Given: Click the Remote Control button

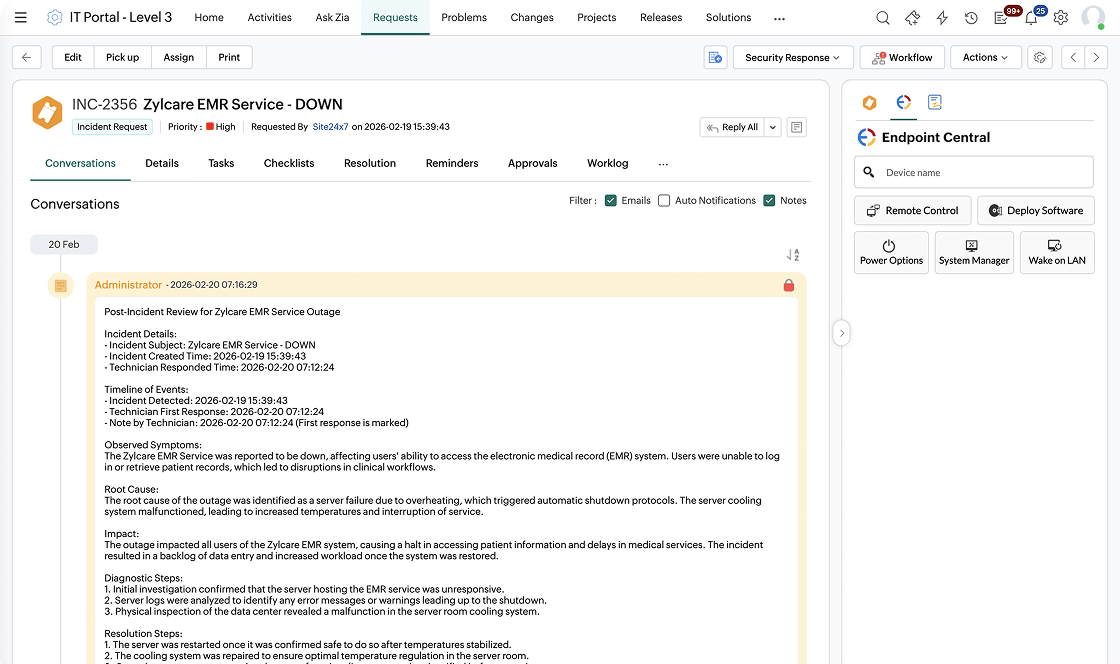Looking at the screenshot, I should click(x=913, y=211).
